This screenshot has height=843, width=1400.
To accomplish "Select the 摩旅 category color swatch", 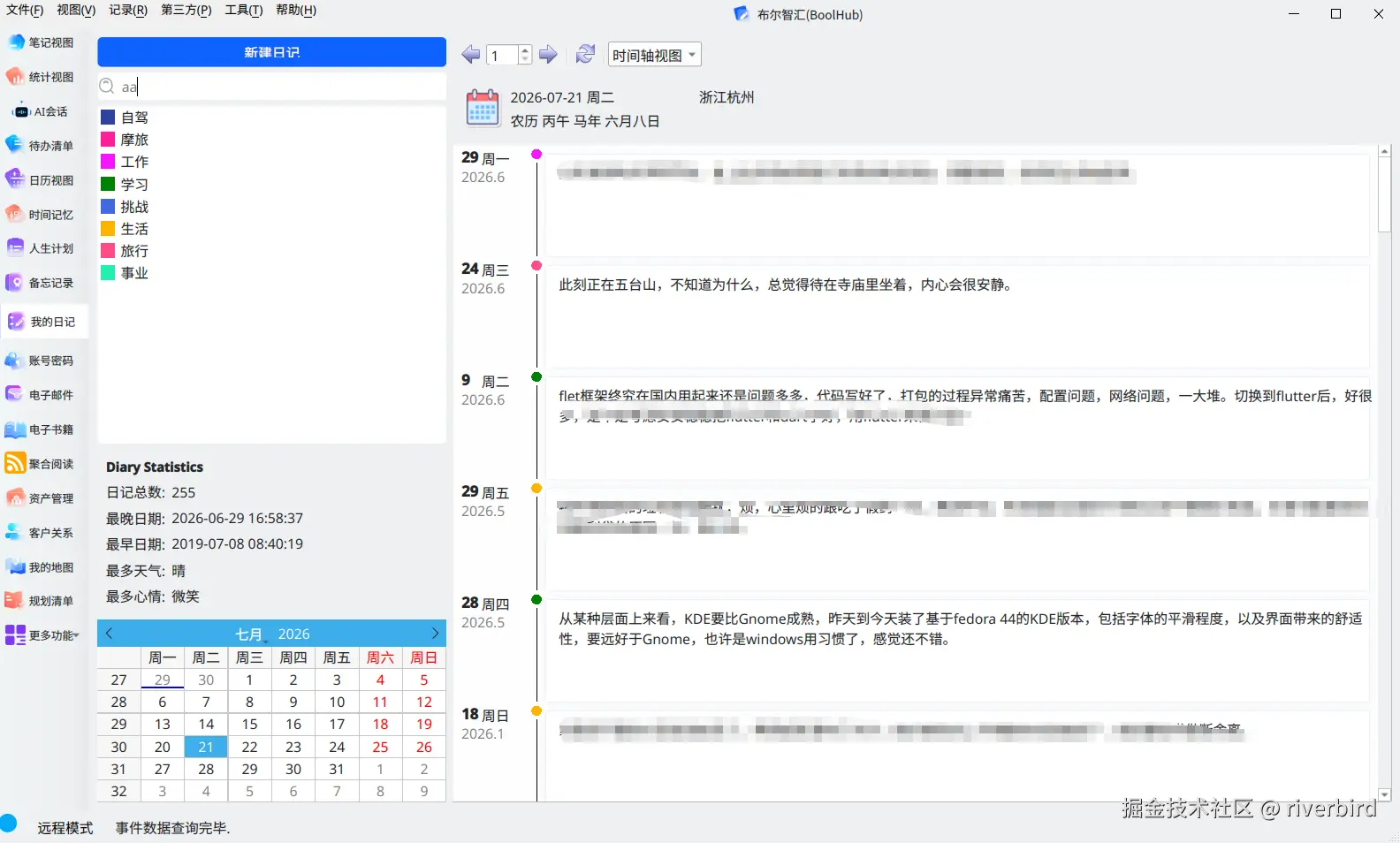I will click(108, 139).
